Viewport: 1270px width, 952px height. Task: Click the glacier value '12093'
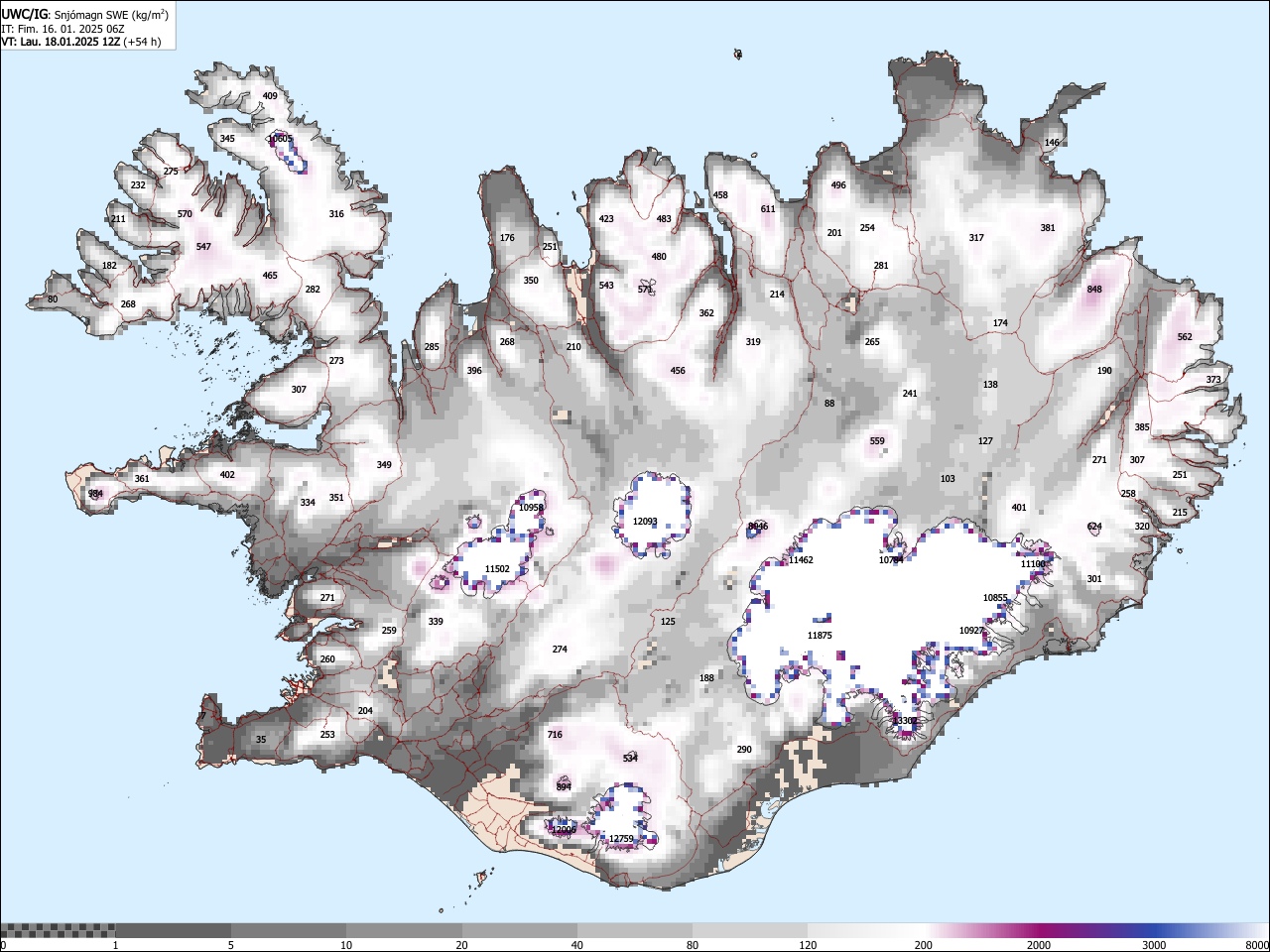[x=645, y=522]
